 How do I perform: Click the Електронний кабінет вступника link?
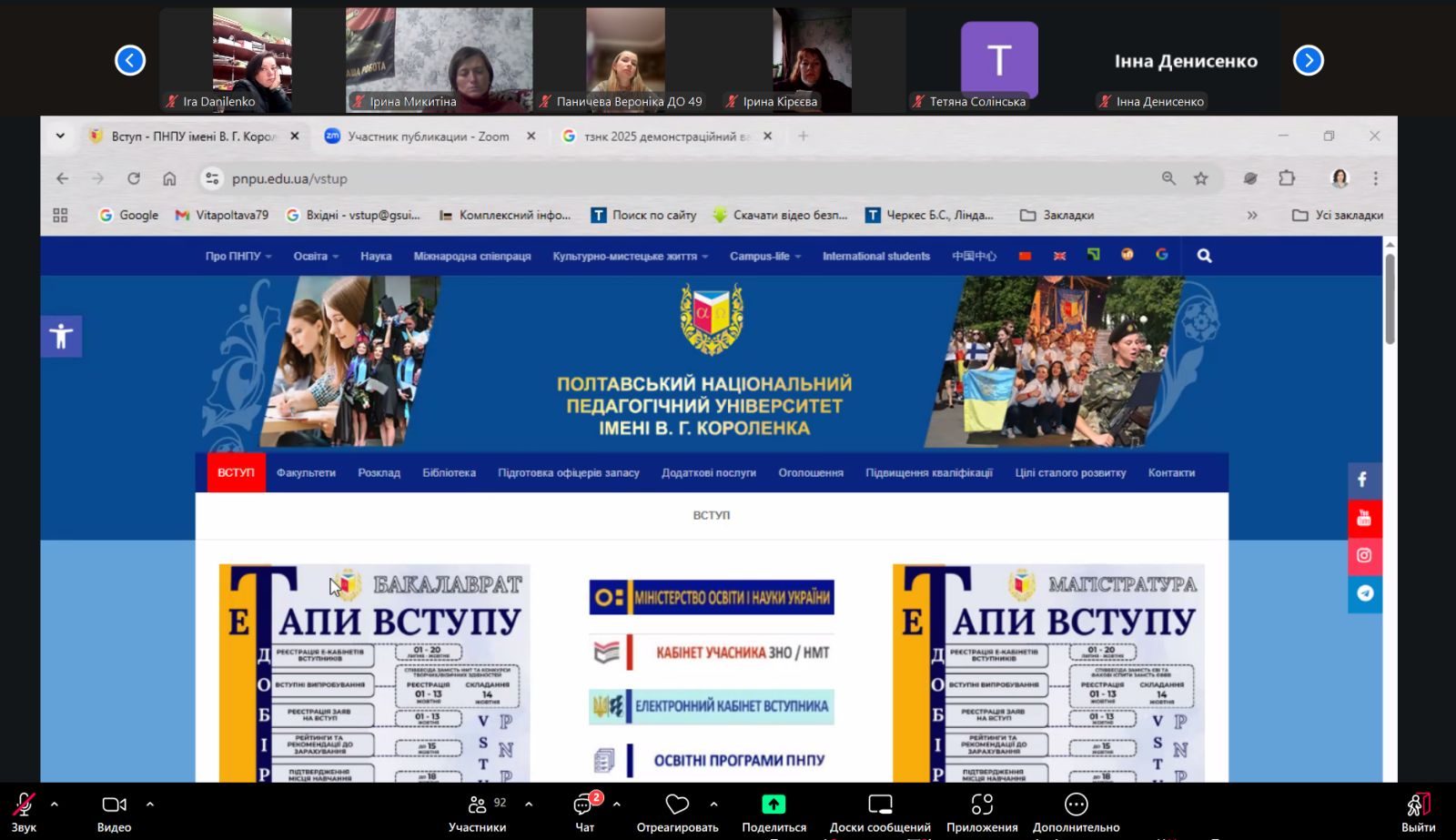pos(712,706)
